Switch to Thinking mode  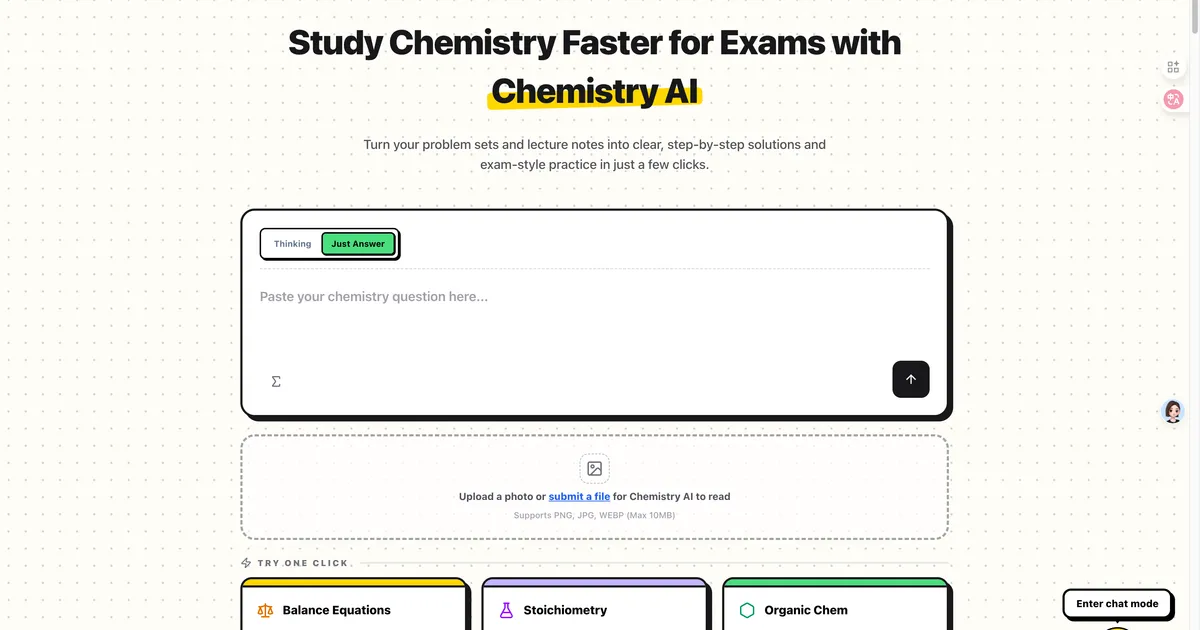pyautogui.click(x=292, y=243)
